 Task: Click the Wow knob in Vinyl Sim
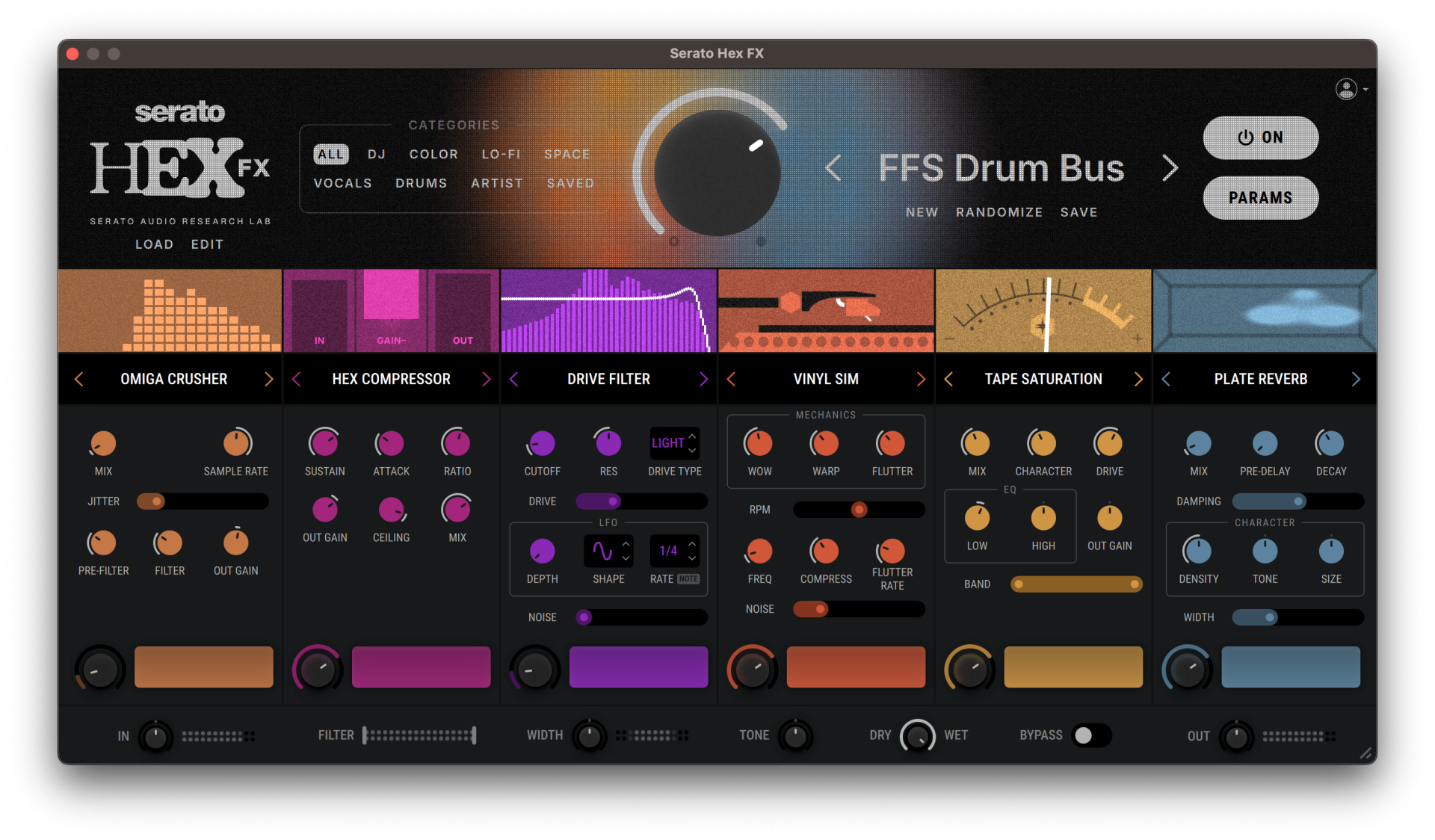click(759, 442)
